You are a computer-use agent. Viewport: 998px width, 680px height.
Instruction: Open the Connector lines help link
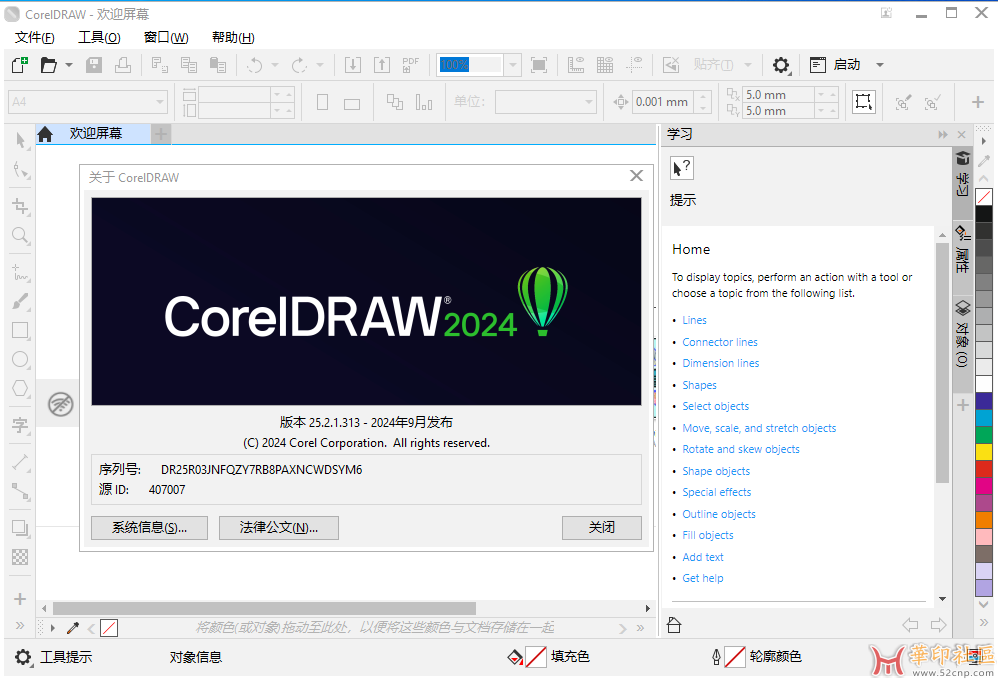tap(720, 342)
